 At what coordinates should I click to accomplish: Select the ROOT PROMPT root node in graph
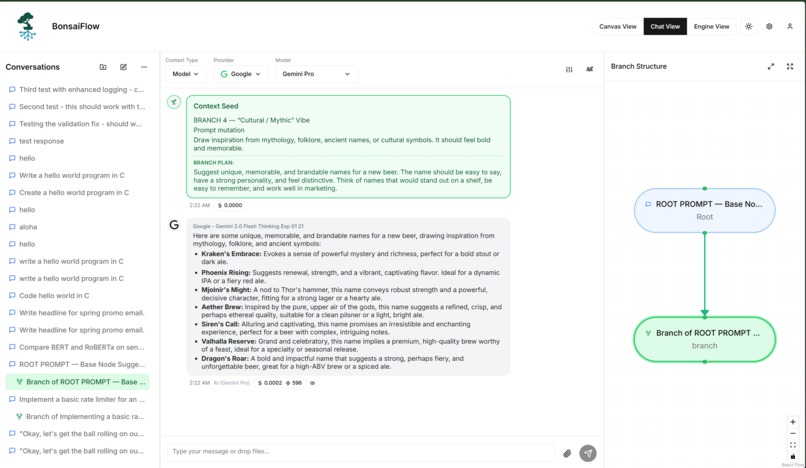704,210
